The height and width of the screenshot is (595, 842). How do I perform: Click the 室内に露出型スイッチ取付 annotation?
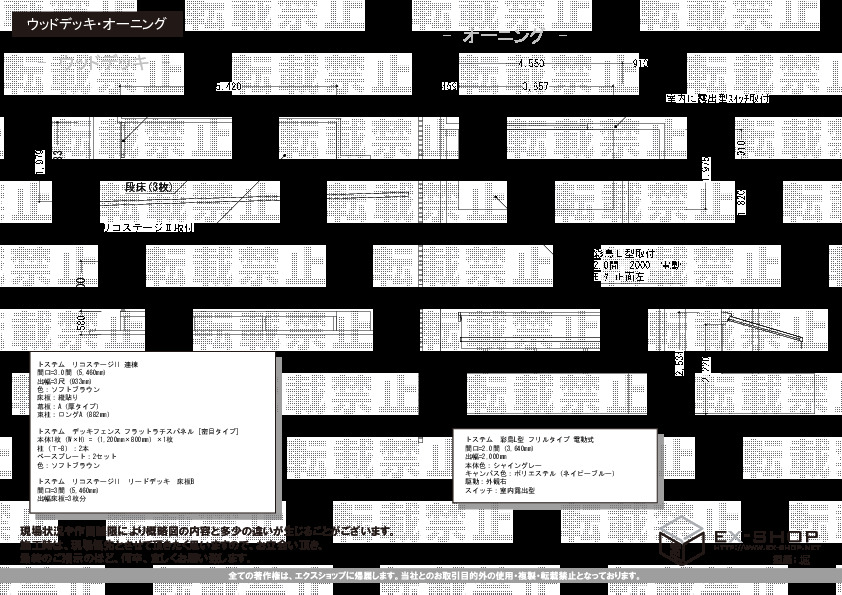point(717,98)
